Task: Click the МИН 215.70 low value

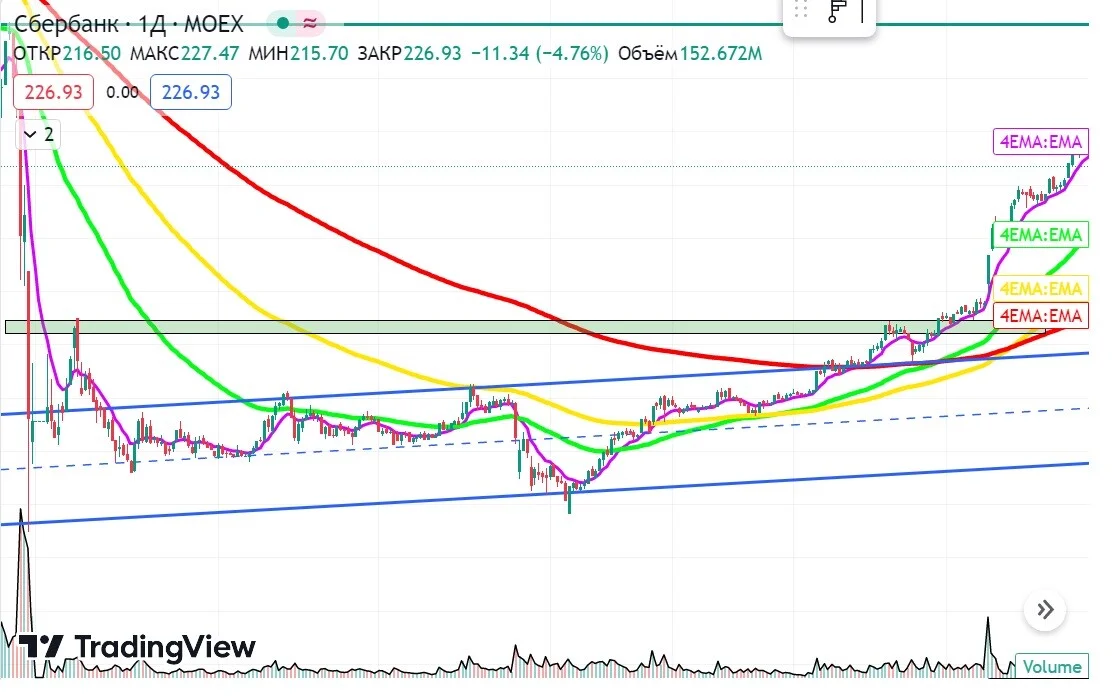Action: tap(298, 54)
